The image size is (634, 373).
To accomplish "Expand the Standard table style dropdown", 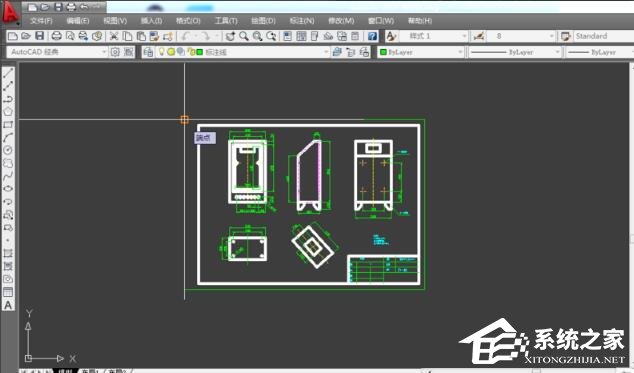I will tap(603, 36).
